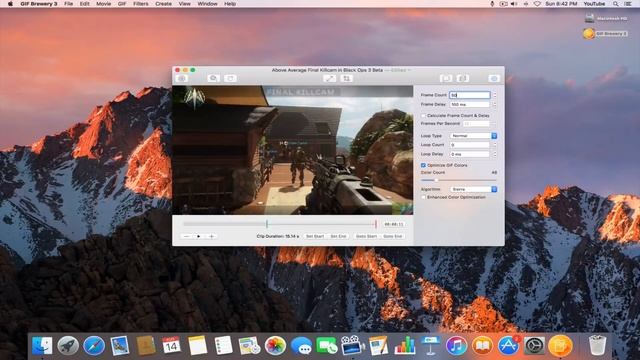Open the Create menu
Screen dimensions: 640x360
[163, 4]
